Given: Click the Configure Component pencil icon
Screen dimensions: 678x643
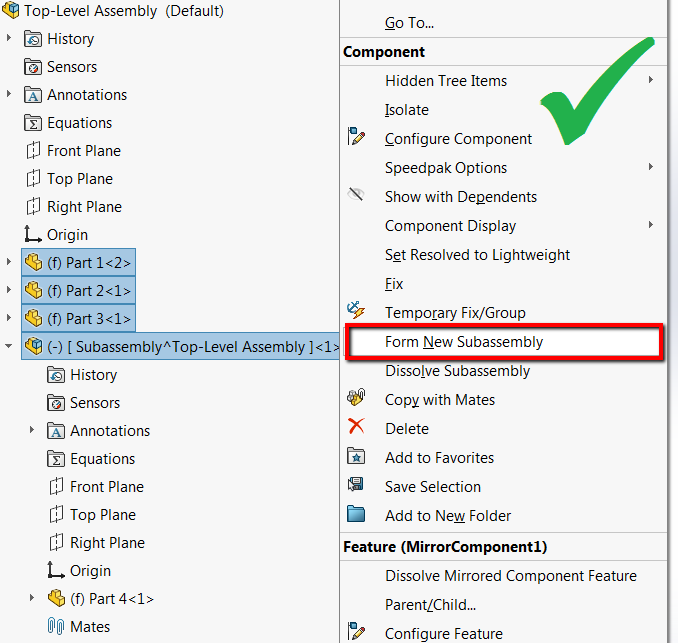Looking at the screenshot, I should pyautogui.click(x=356, y=136).
